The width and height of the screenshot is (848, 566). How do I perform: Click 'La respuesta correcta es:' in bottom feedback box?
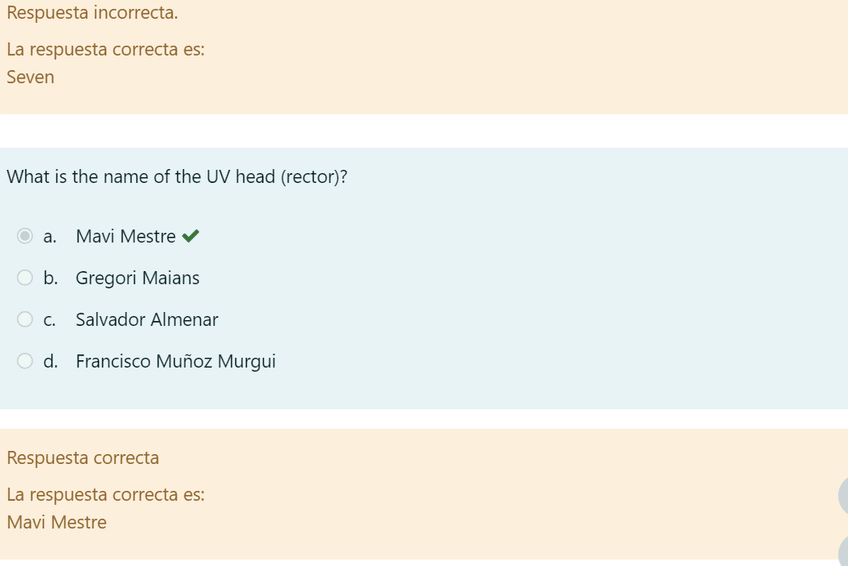[106, 494]
